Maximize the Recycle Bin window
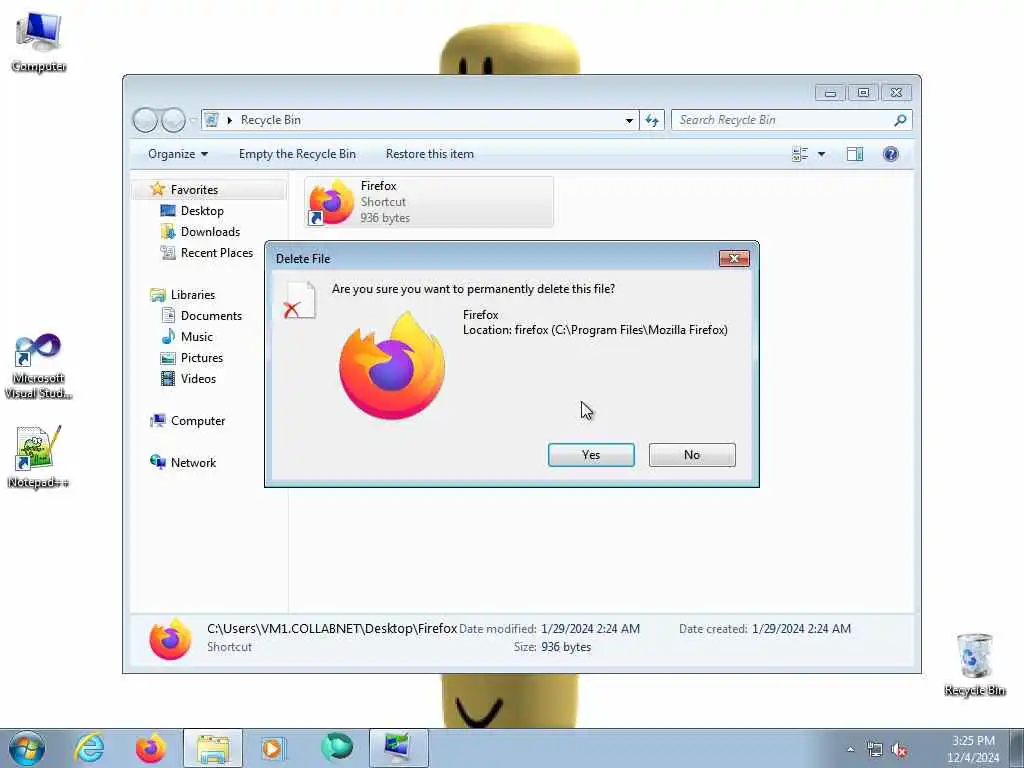1024x768 pixels. [863, 93]
